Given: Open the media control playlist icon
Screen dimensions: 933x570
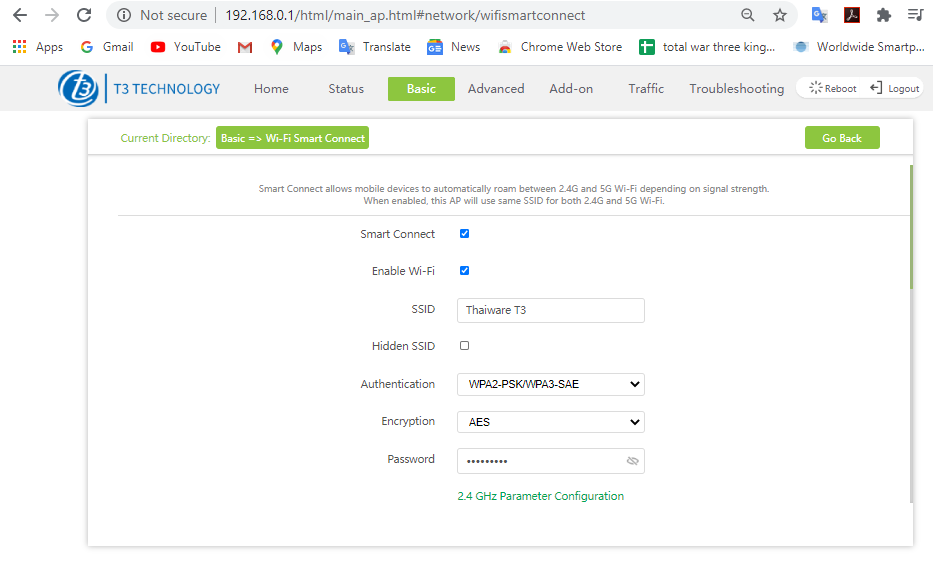Looking at the screenshot, I should [915, 15].
